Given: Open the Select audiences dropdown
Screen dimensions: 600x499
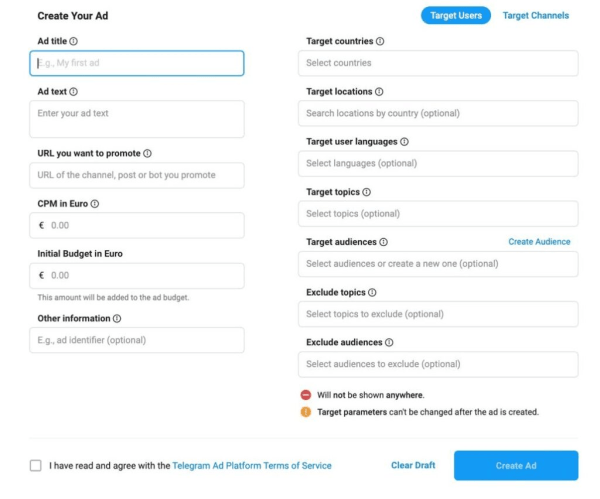Looking at the screenshot, I should tap(438, 264).
